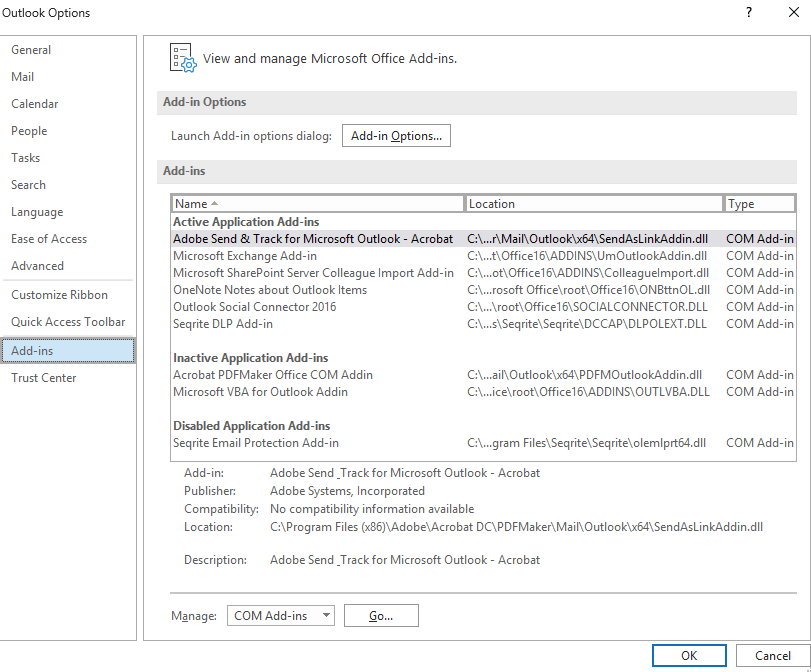The image size is (811, 672).
Task: Select Acrobat PDFMaker Office COM Addin row
Action: pyautogui.click(x=273, y=375)
